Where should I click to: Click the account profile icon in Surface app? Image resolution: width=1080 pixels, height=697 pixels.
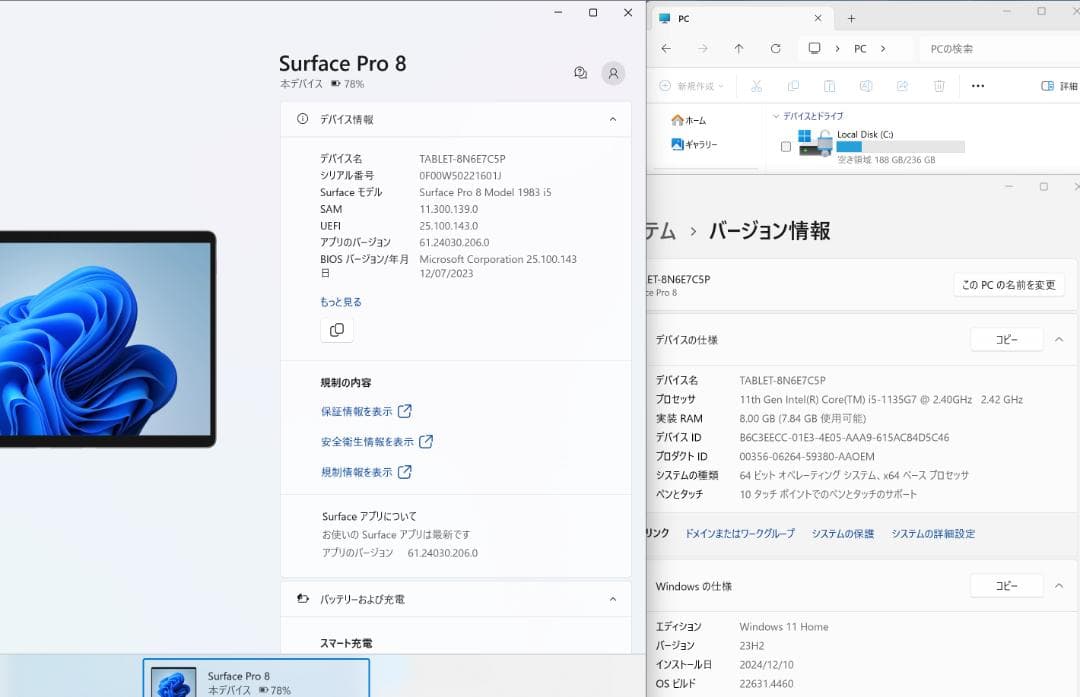613,73
